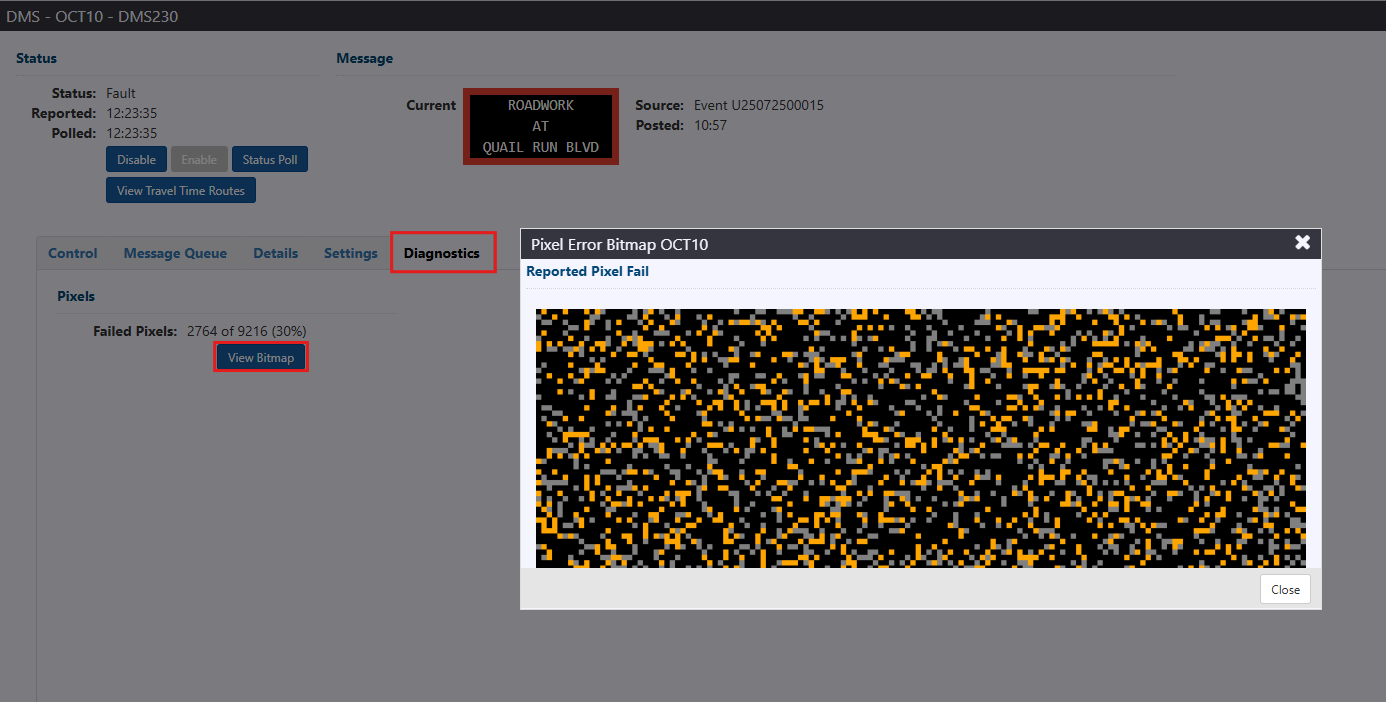Select the Settings tab
This screenshot has width=1386, height=702.
[350, 253]
